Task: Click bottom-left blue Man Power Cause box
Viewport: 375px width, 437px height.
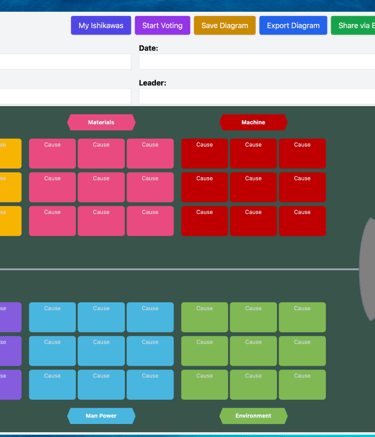Action: 52,385
